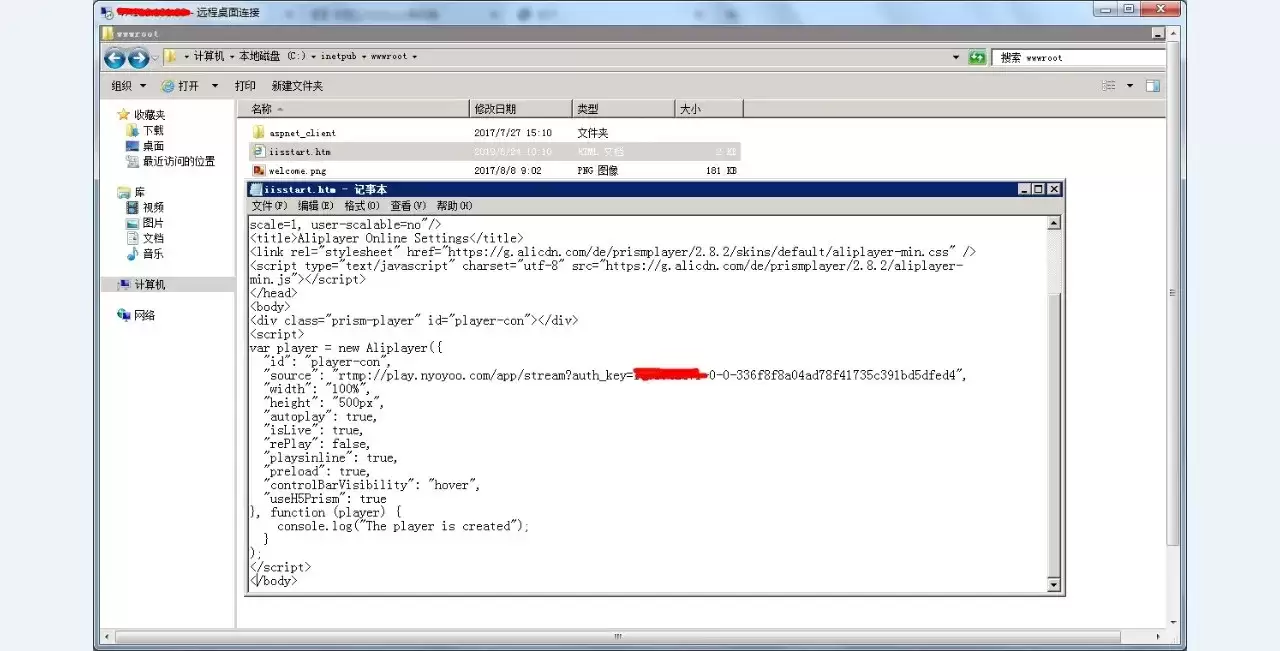Viewport: 1280px width, 651px height.
Task: Open Notepad's 编辑(E) menu
Action: click(x=315, y=206)
